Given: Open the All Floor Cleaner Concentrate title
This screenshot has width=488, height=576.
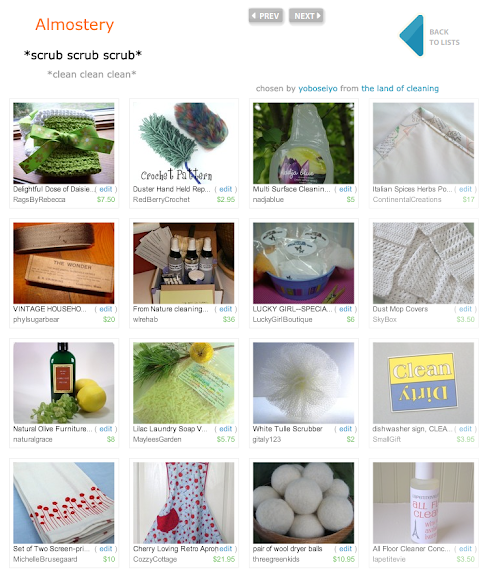Looking at the screenshot, I should (x=411, y=548).
